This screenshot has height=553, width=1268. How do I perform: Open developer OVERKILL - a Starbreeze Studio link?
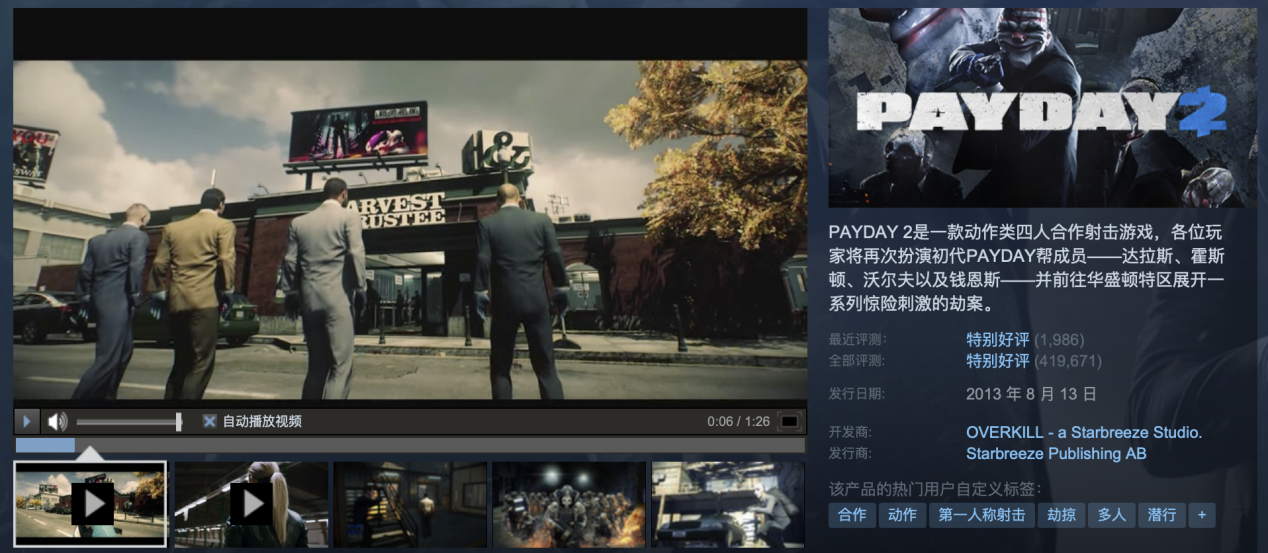pyautogui.click(x=1083, y=433)
